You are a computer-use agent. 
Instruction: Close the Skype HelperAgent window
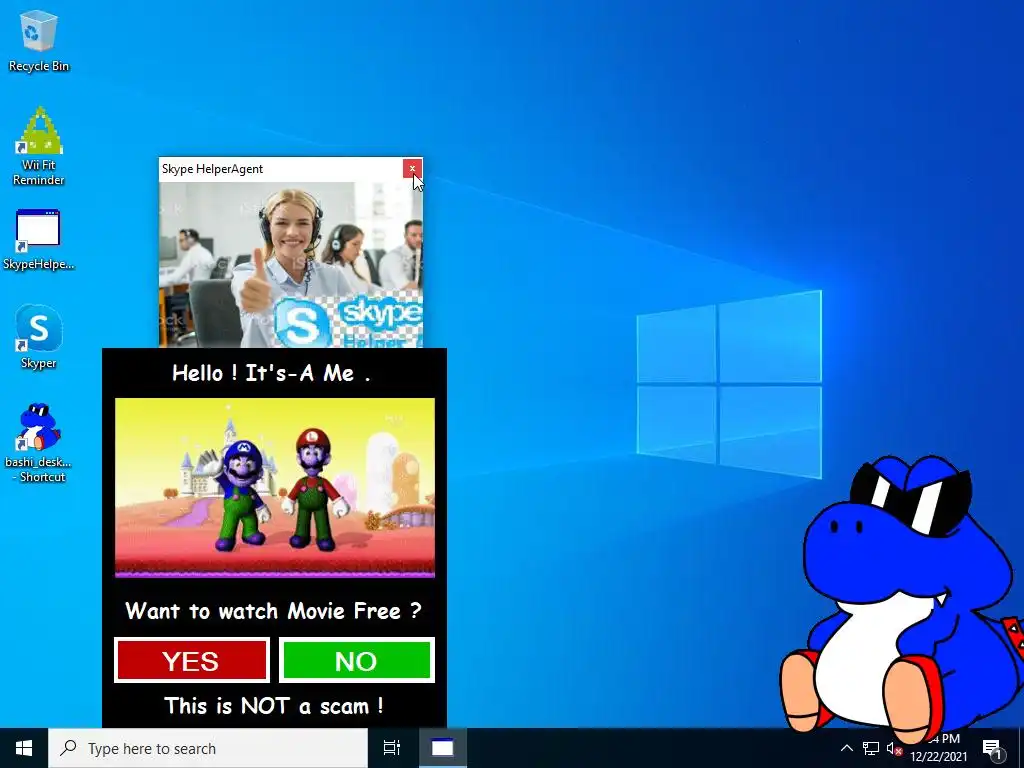tap(412, 168)
